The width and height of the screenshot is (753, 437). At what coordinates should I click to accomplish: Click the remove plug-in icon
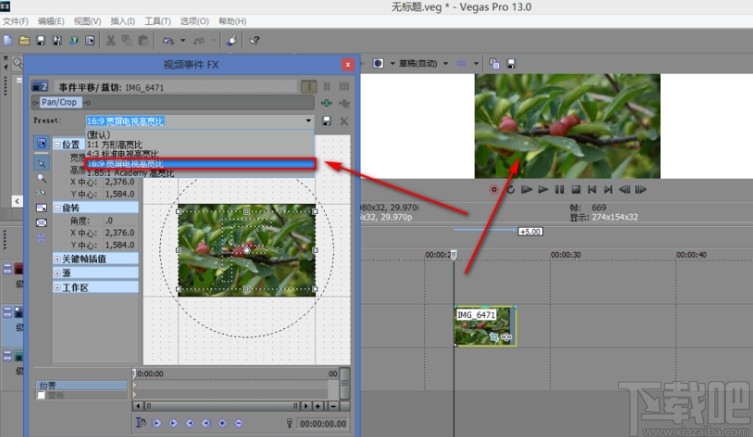click(344, 103)
